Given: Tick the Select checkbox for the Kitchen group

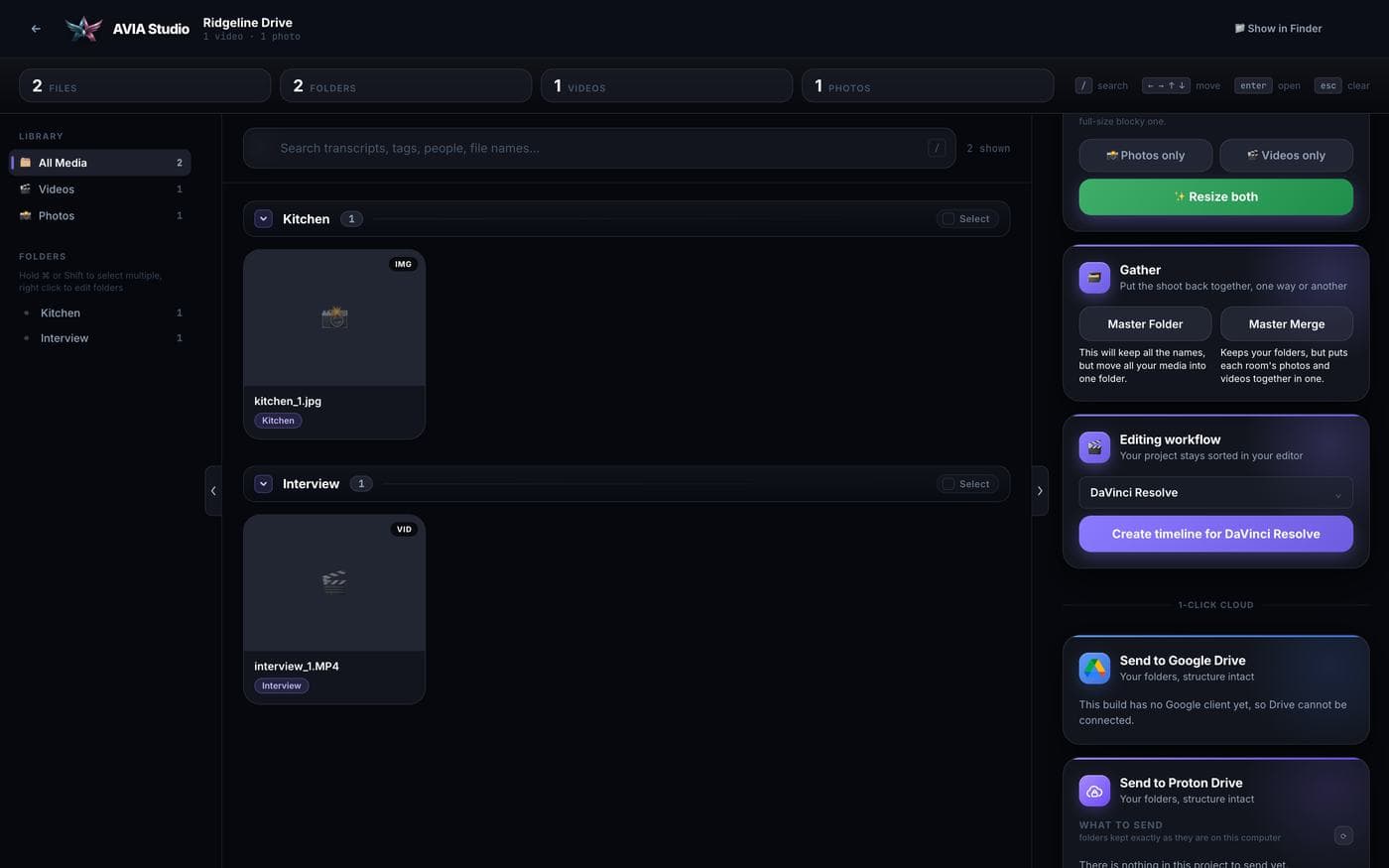Looking at the screenshot, I should pyautogui.click(x=948, y=219).
